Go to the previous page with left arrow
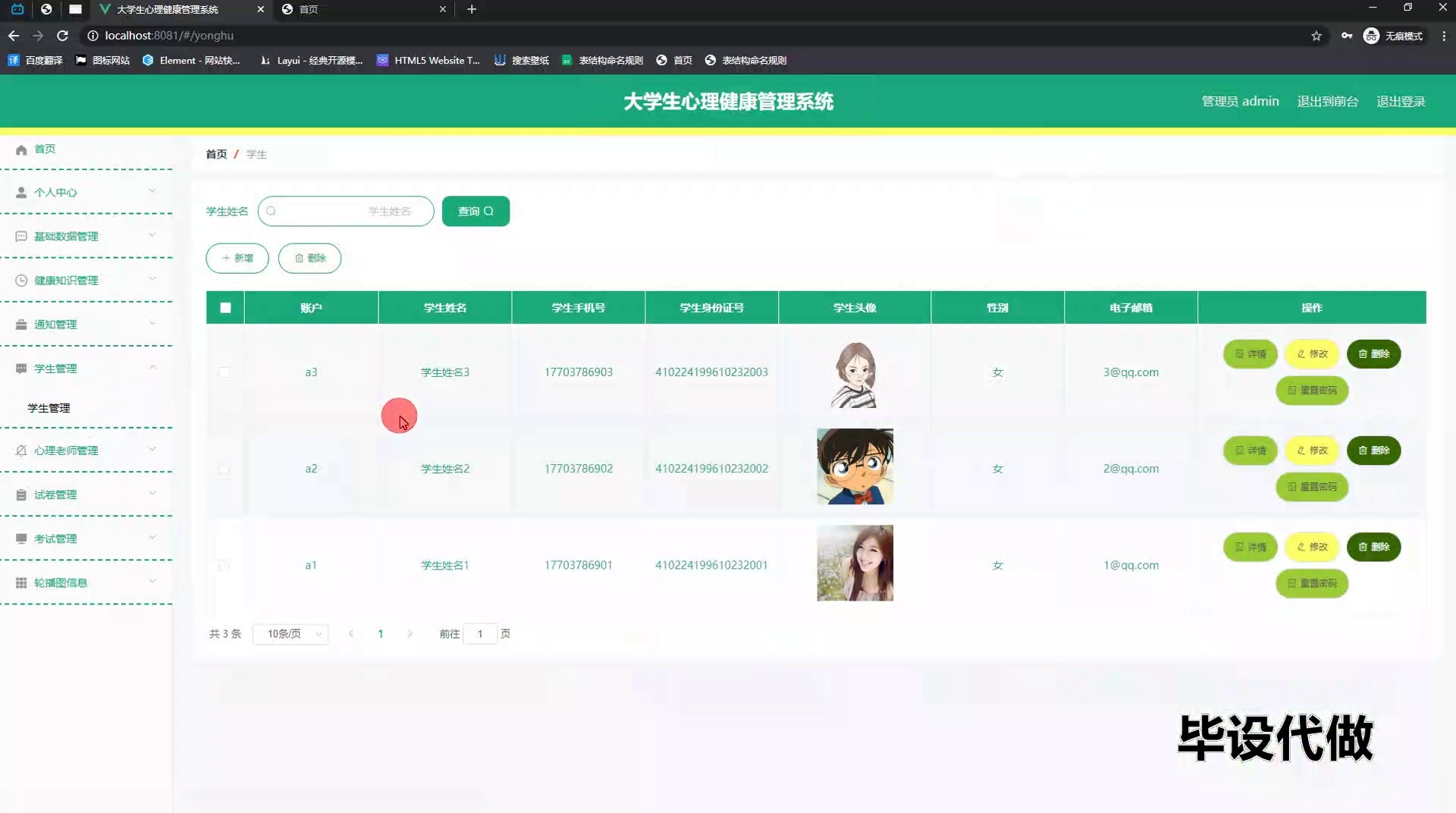Image resolution: width=1456 pixels, height=813 pixels. [351, 634]
